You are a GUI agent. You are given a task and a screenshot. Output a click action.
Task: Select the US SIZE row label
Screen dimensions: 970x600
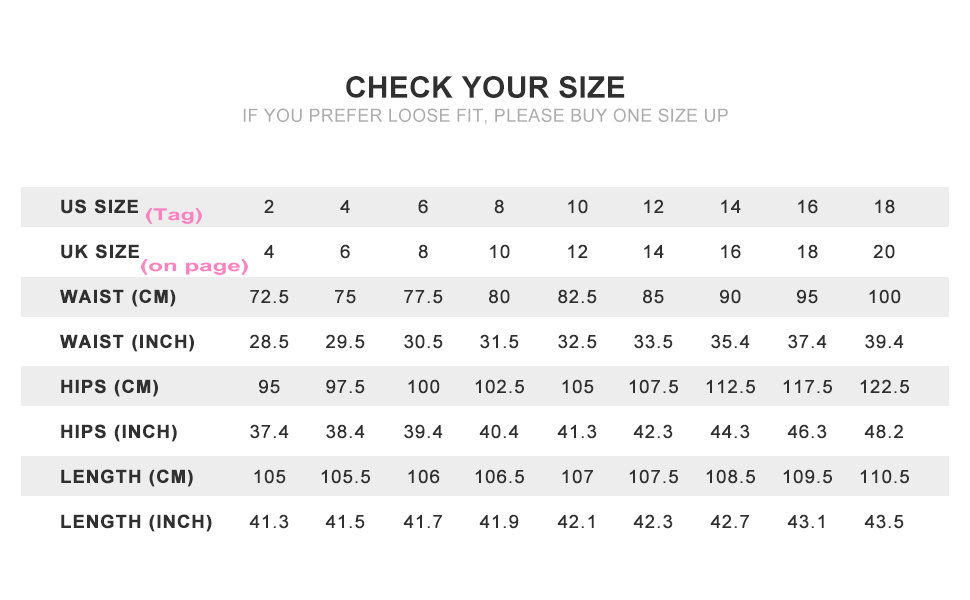pyautogui.click(x=99, y=207)
